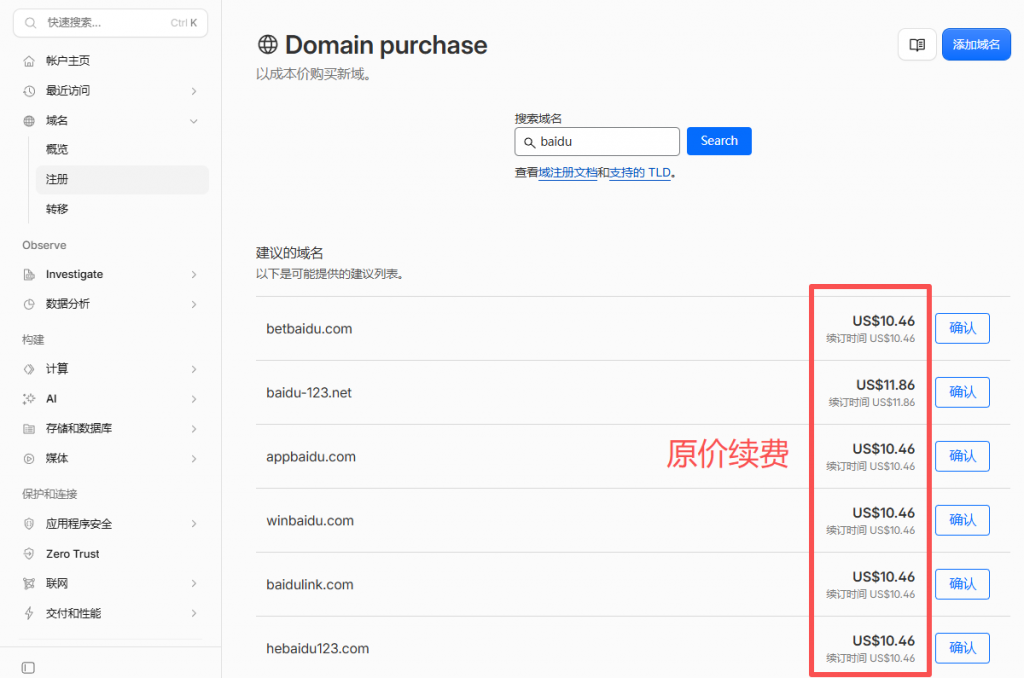The width and height of the screenshot is (1024, 678).
Task: Toggle the sidebar collapse icon
Action: click(x=28, y=668)
